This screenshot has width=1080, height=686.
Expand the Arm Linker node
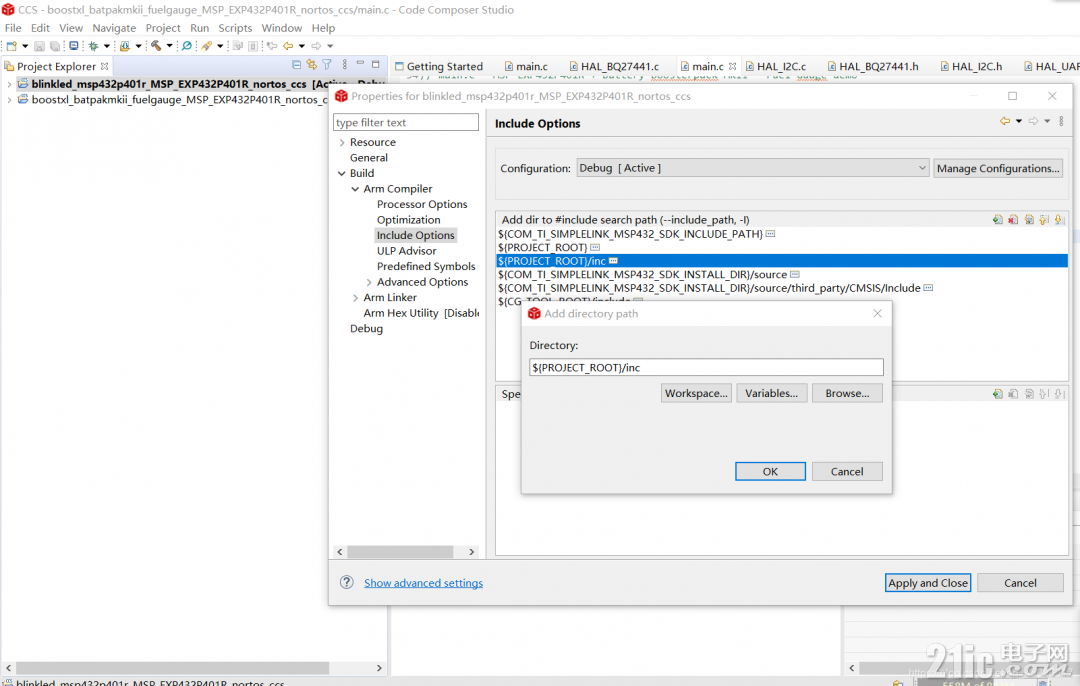tap(355, 298)
